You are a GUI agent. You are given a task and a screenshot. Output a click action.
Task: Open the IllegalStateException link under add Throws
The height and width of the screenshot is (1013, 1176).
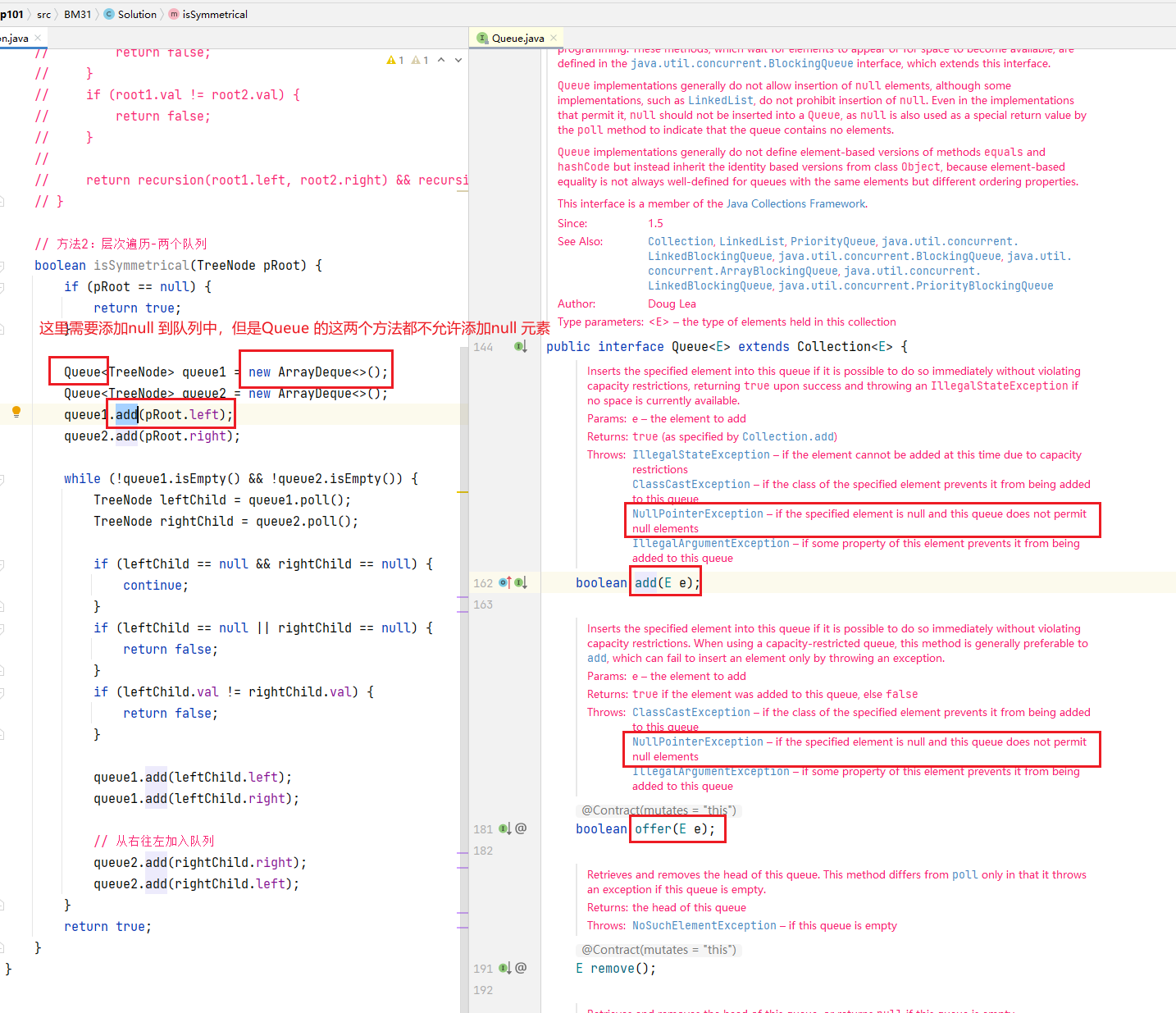(701, 454)
